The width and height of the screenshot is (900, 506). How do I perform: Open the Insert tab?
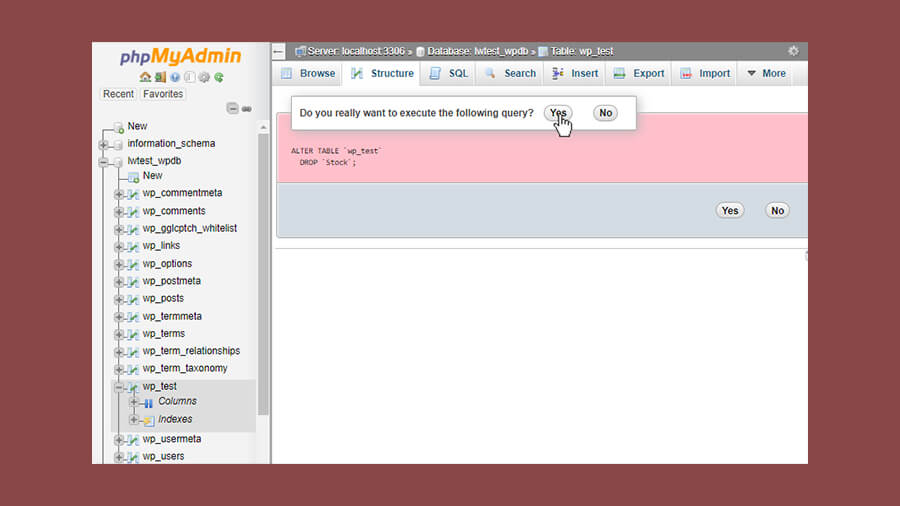tap(575, 73)
